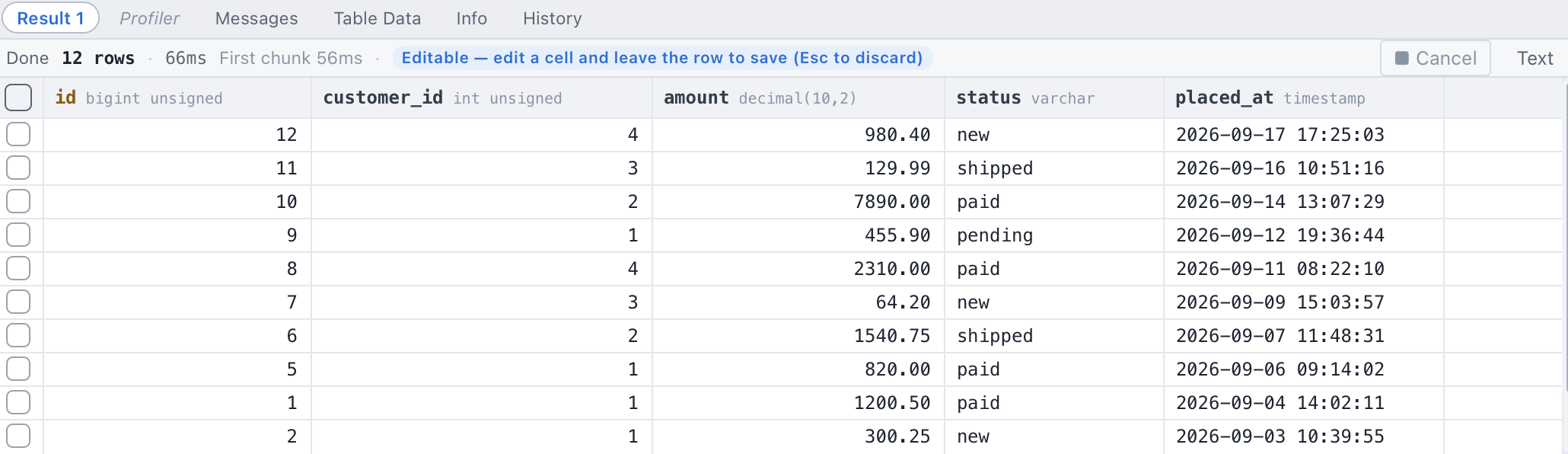
Task: Toggle the select-all rows header checkbox
Action: click(18, 98)
